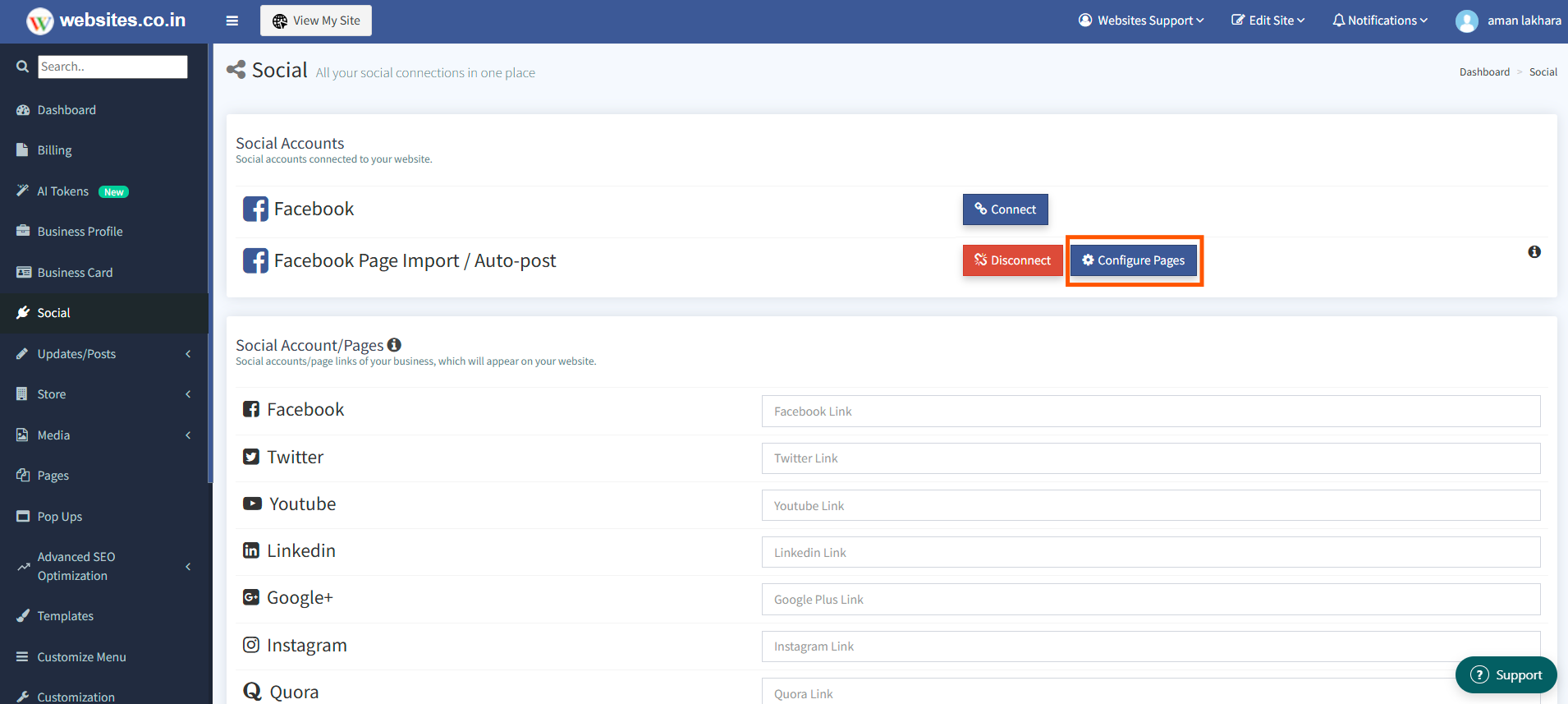The width and height of the screenshot is (1568, 704).
Task: Click the Quora icon in the links list
Action: pyautogui.click(x=252, y=692)
